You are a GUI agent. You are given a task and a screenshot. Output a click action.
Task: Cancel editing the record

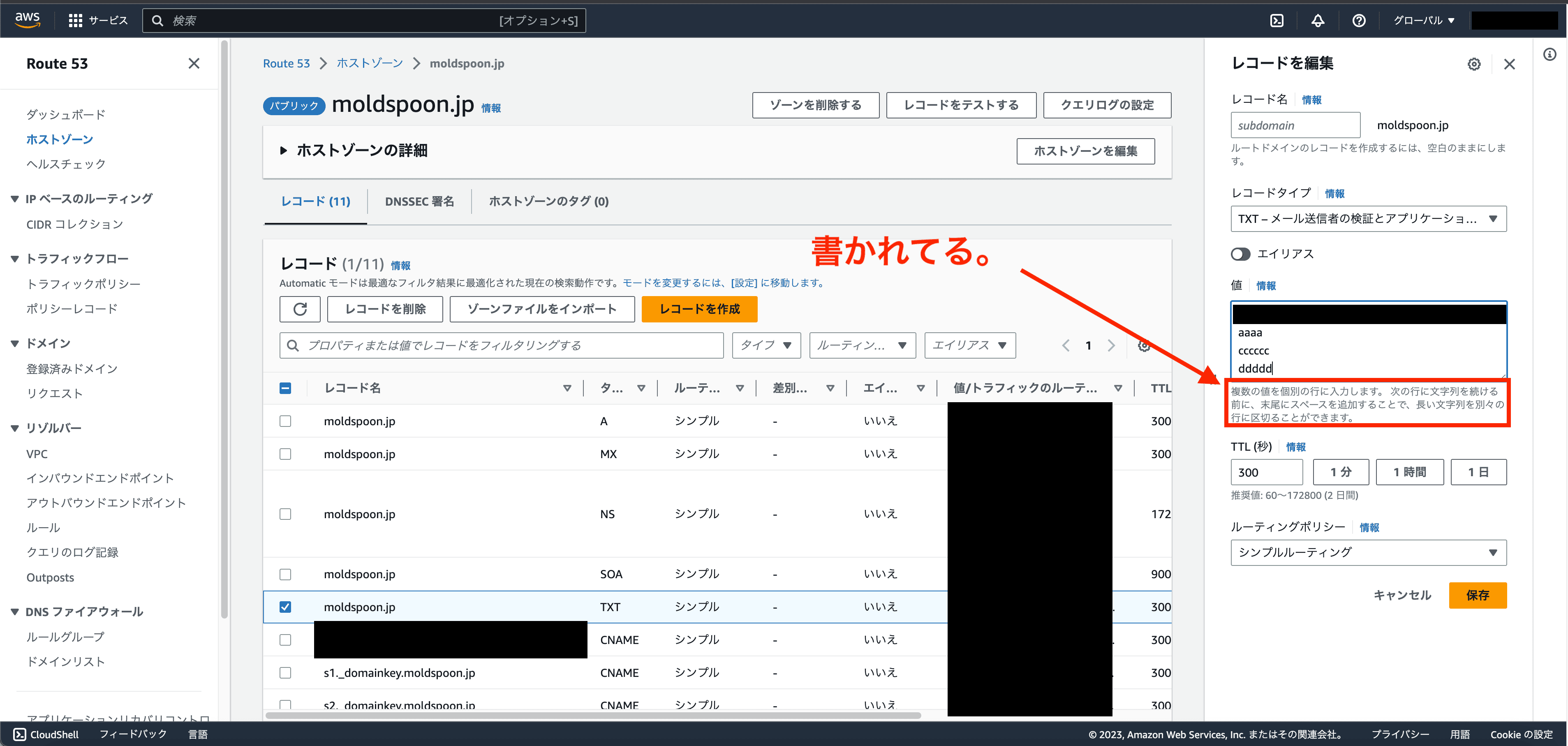pyautogui.click(x=1402, y=595)
